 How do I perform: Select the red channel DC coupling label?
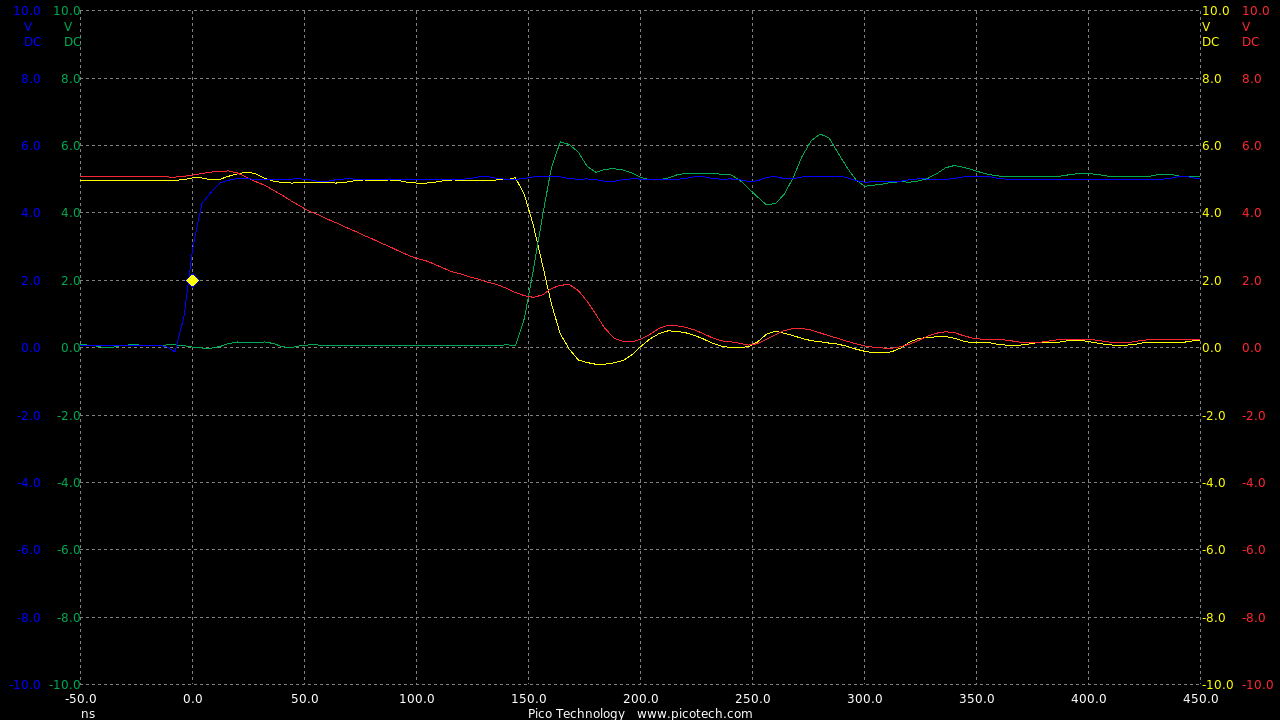click(1250, 42)
